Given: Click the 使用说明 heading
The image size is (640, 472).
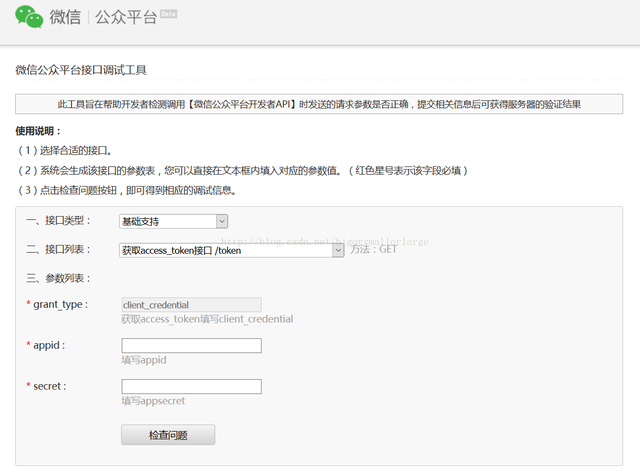Looking at the screenshot, I should tap(38, 131).
